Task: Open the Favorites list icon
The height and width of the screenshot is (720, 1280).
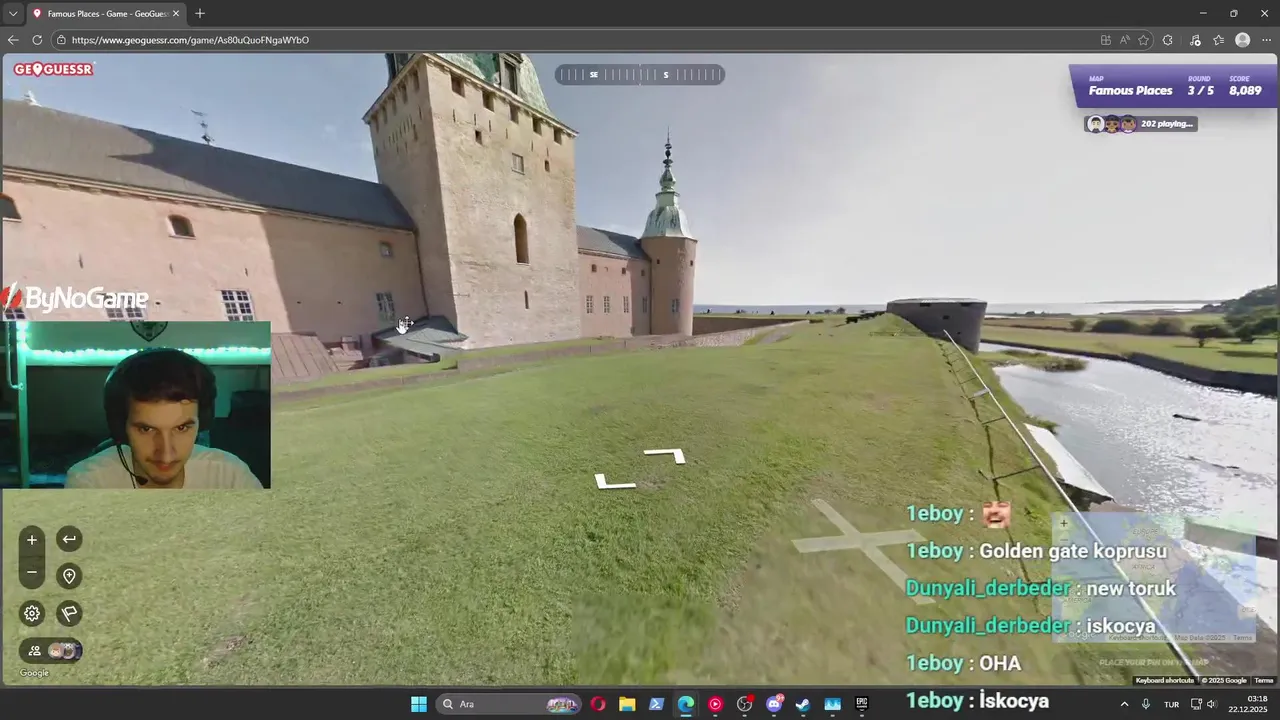Action: [x=1219, y=40]
